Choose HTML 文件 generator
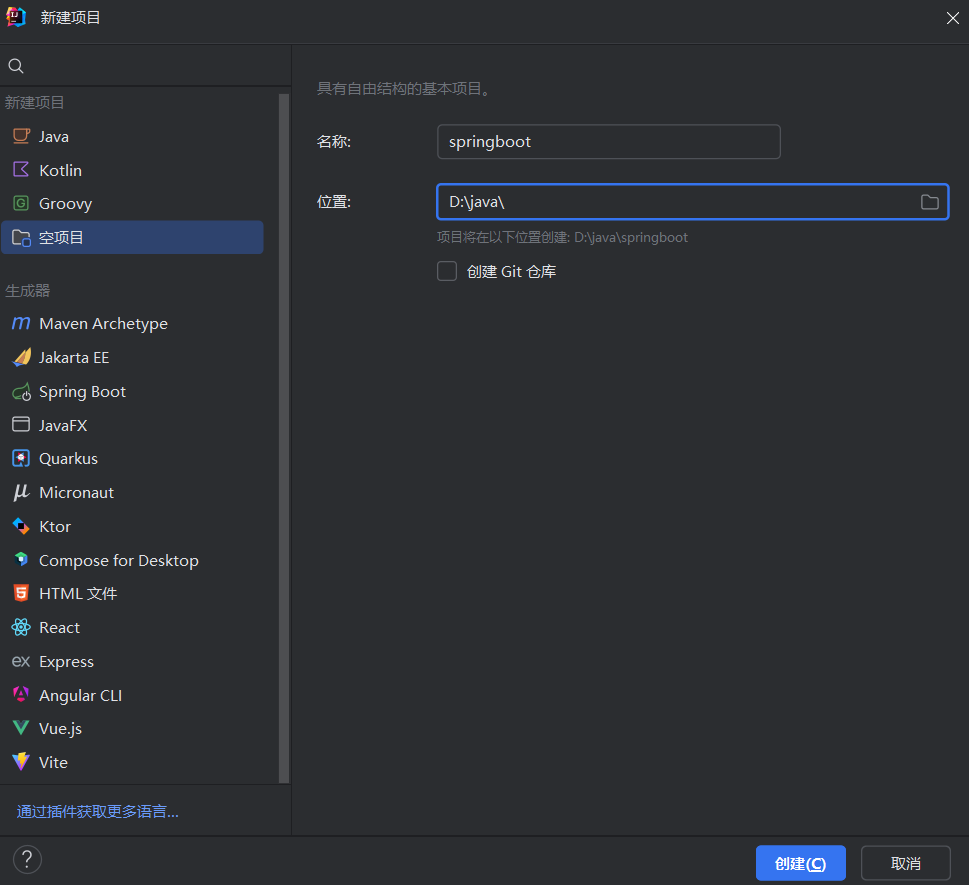Image resolution: width=969 pixels, height=885 pixels. click(x=132, y=593)
